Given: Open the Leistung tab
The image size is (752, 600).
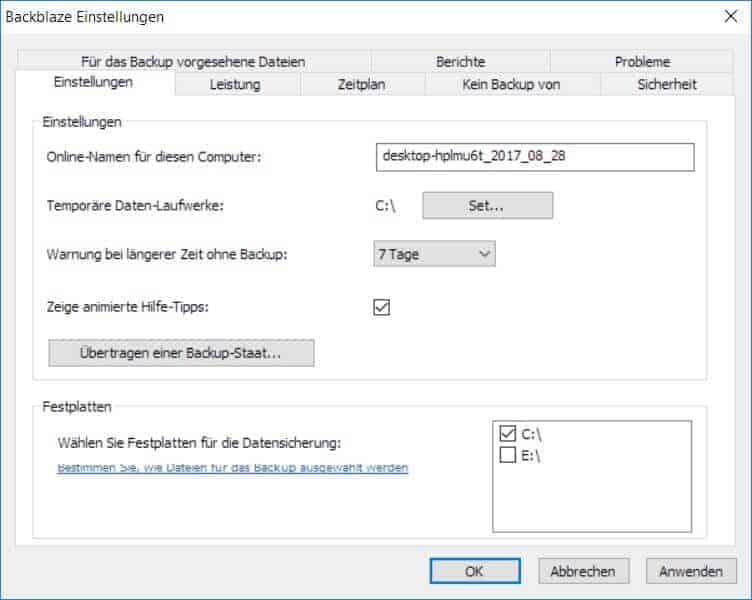Looking at the screenshot, I should click(237, 84).
